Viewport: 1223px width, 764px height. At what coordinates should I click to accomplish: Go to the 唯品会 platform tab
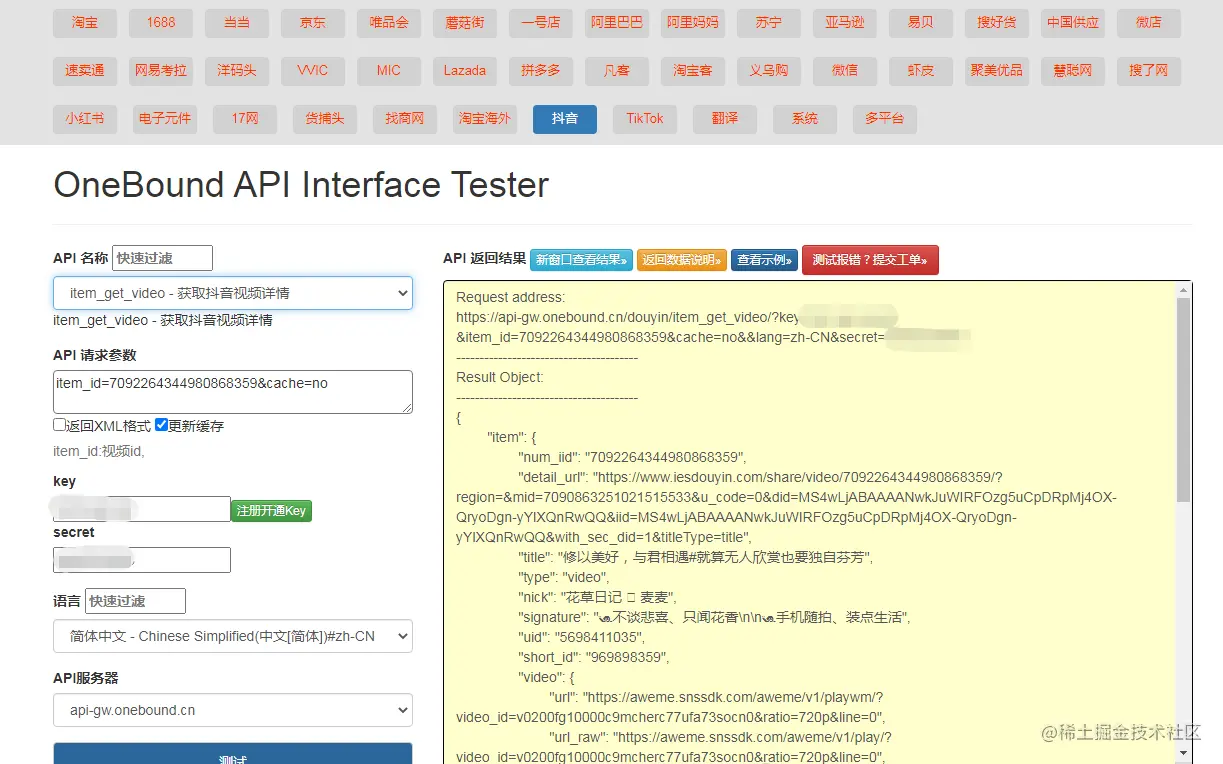click(x=389, y=23)
